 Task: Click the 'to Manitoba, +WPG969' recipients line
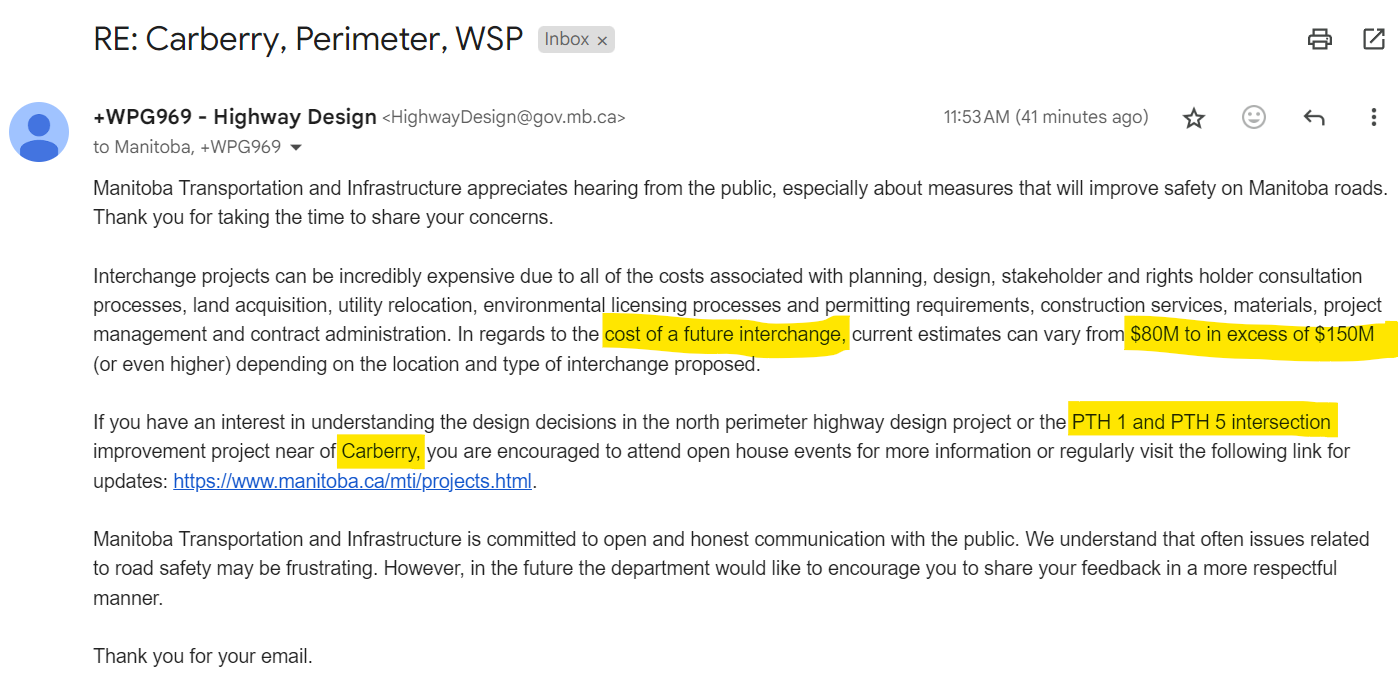[x=187, y=147]
